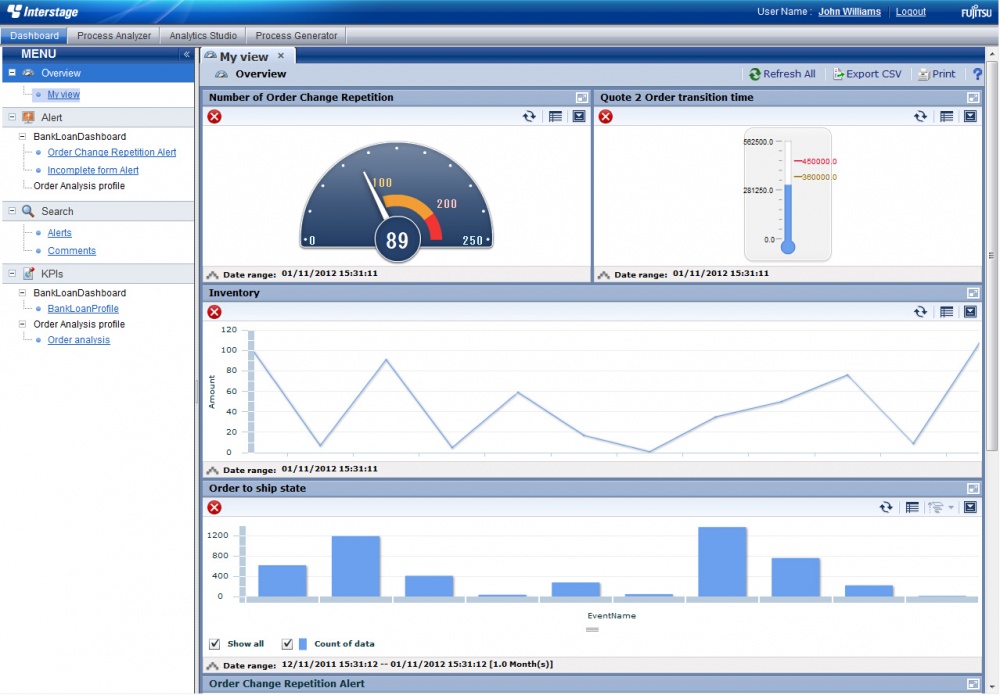The image size is (1000, 695).
Task: Close the My view tab
Action: 281,56
